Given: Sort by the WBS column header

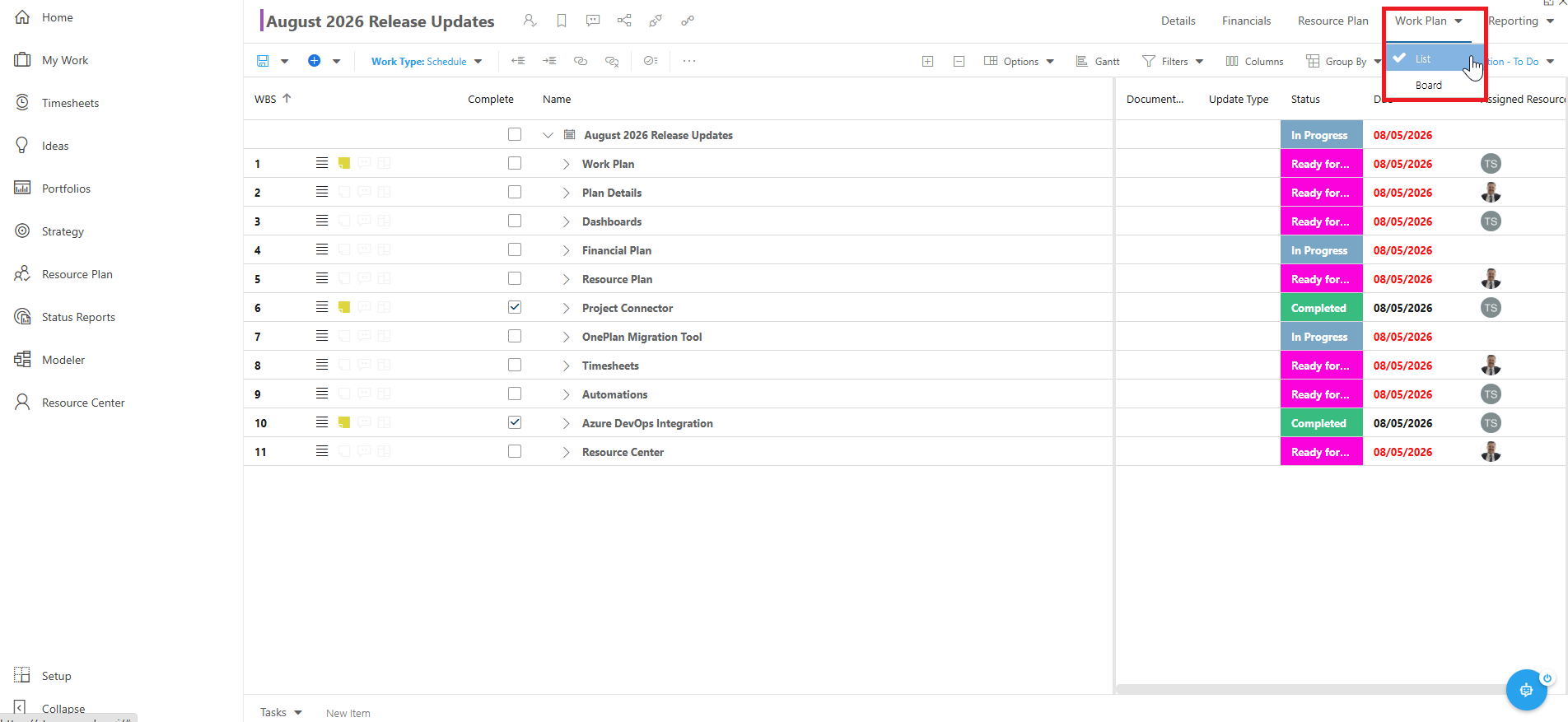Looking at the screenshot, I should 265,99.
